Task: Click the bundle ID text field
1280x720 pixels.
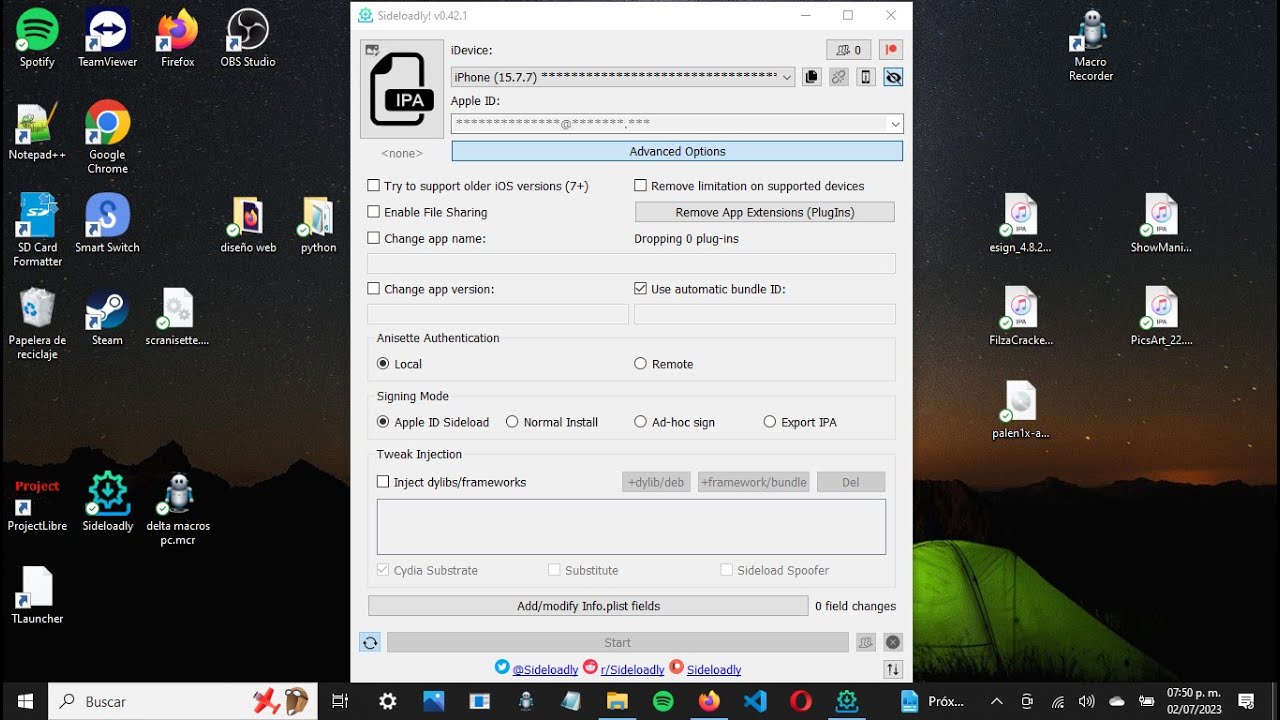Action: pos(765,314)
